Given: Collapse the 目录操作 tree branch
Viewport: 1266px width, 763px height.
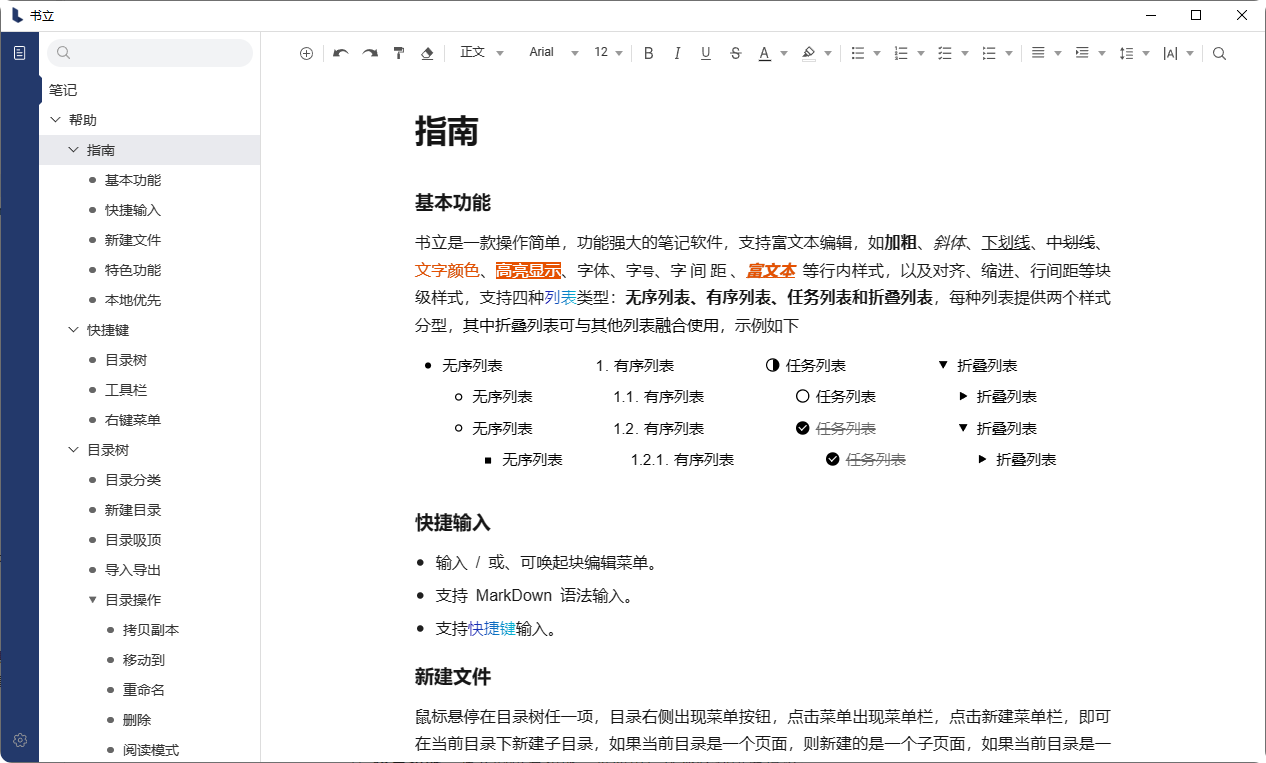Looking at the screenshot, I should click(x=93, y=599).
